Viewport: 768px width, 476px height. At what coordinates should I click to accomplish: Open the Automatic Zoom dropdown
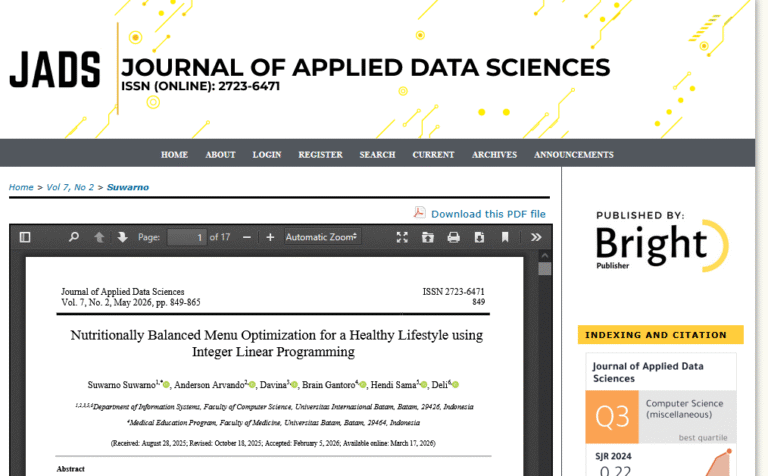tap(322, 237)
